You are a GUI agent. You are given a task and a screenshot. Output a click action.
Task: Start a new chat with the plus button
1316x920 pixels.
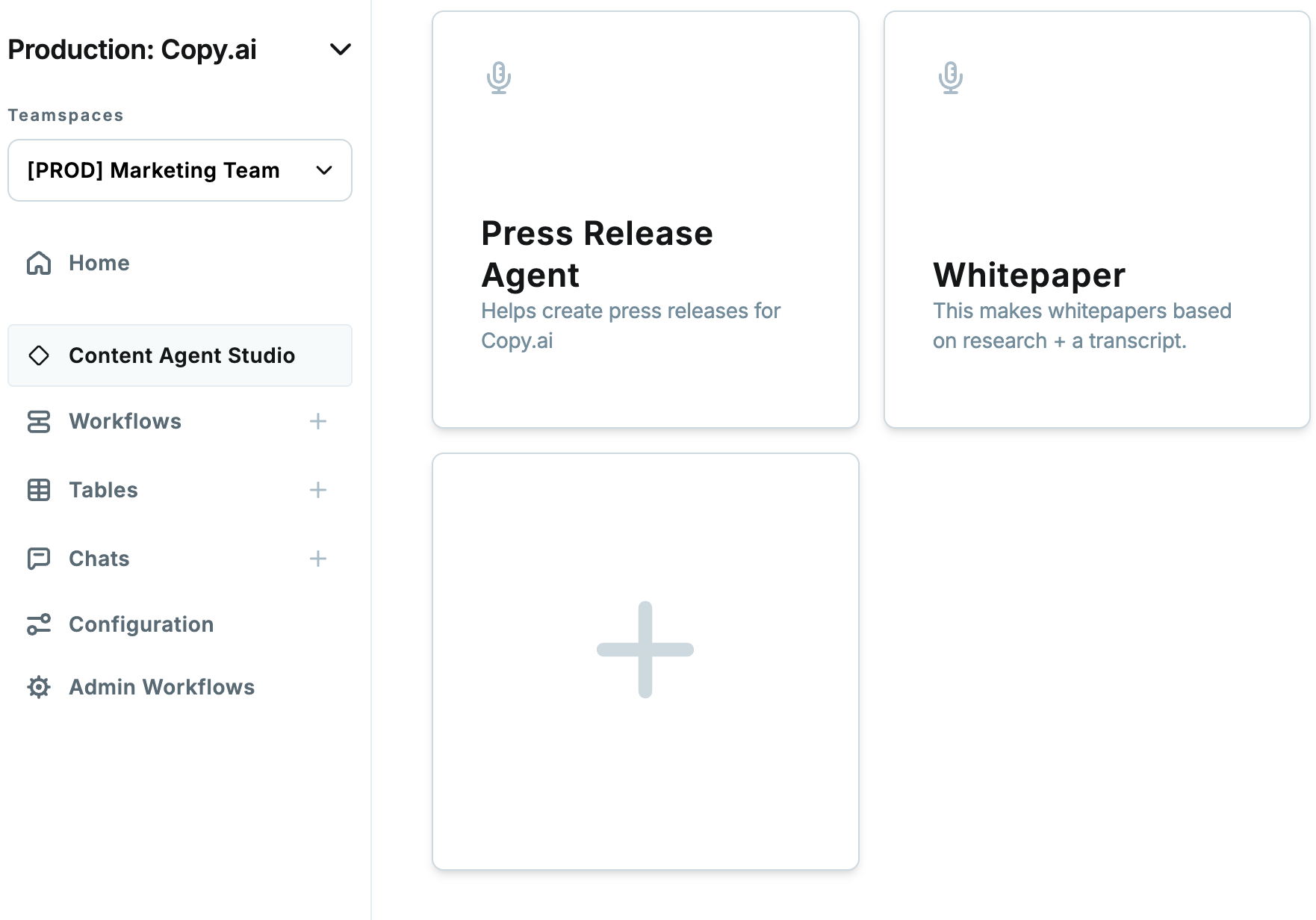(317, 558)
